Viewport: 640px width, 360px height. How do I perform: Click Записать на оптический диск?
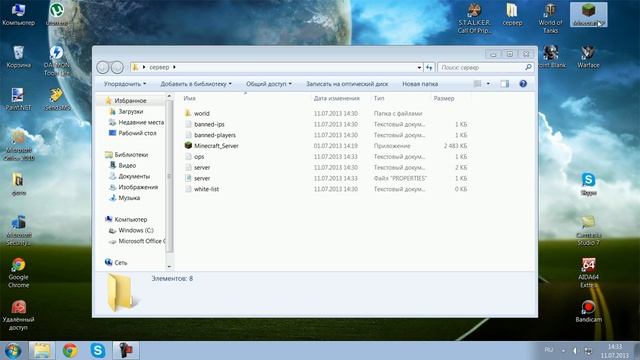coord(347,84)
